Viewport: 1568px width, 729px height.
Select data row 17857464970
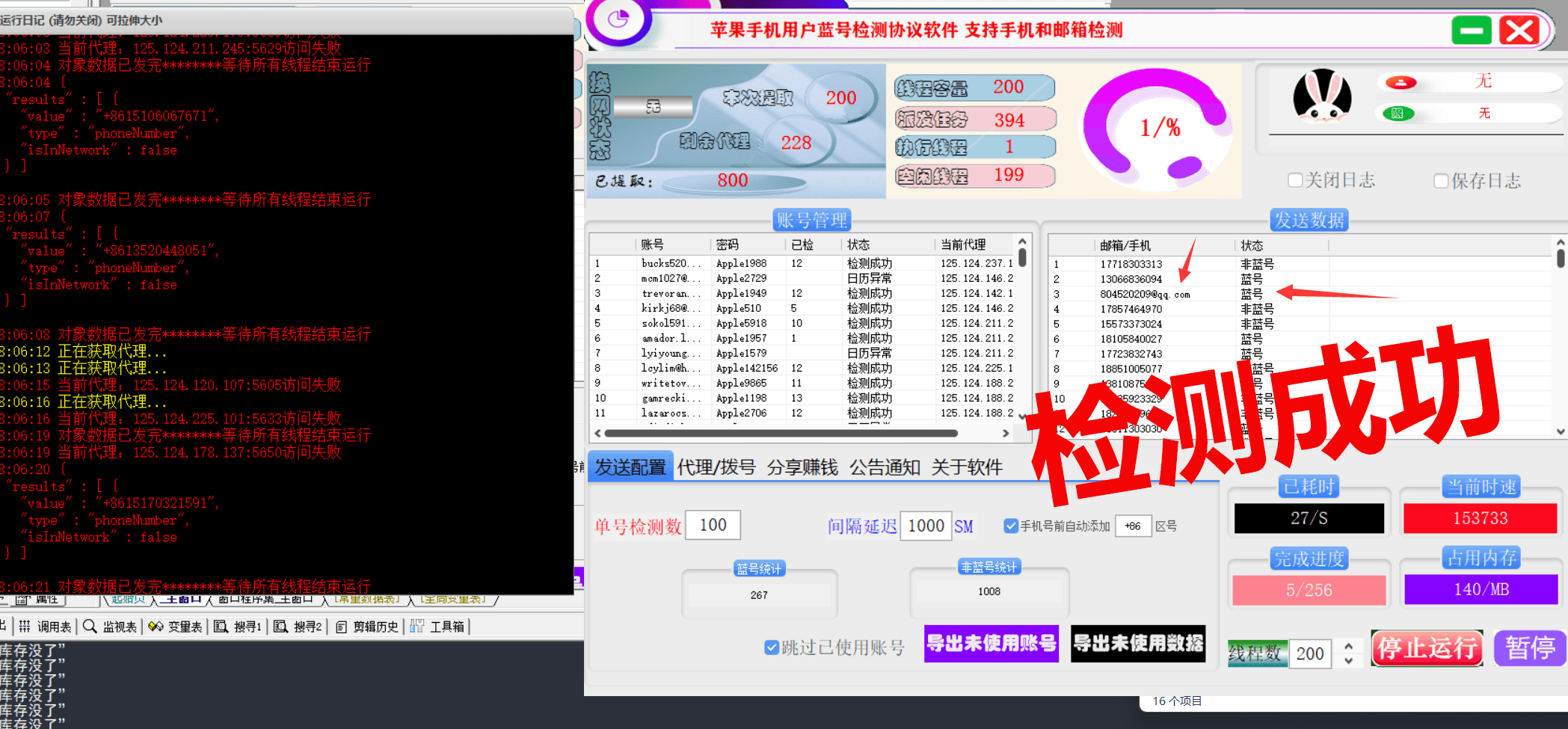(x=1301, y=309)
